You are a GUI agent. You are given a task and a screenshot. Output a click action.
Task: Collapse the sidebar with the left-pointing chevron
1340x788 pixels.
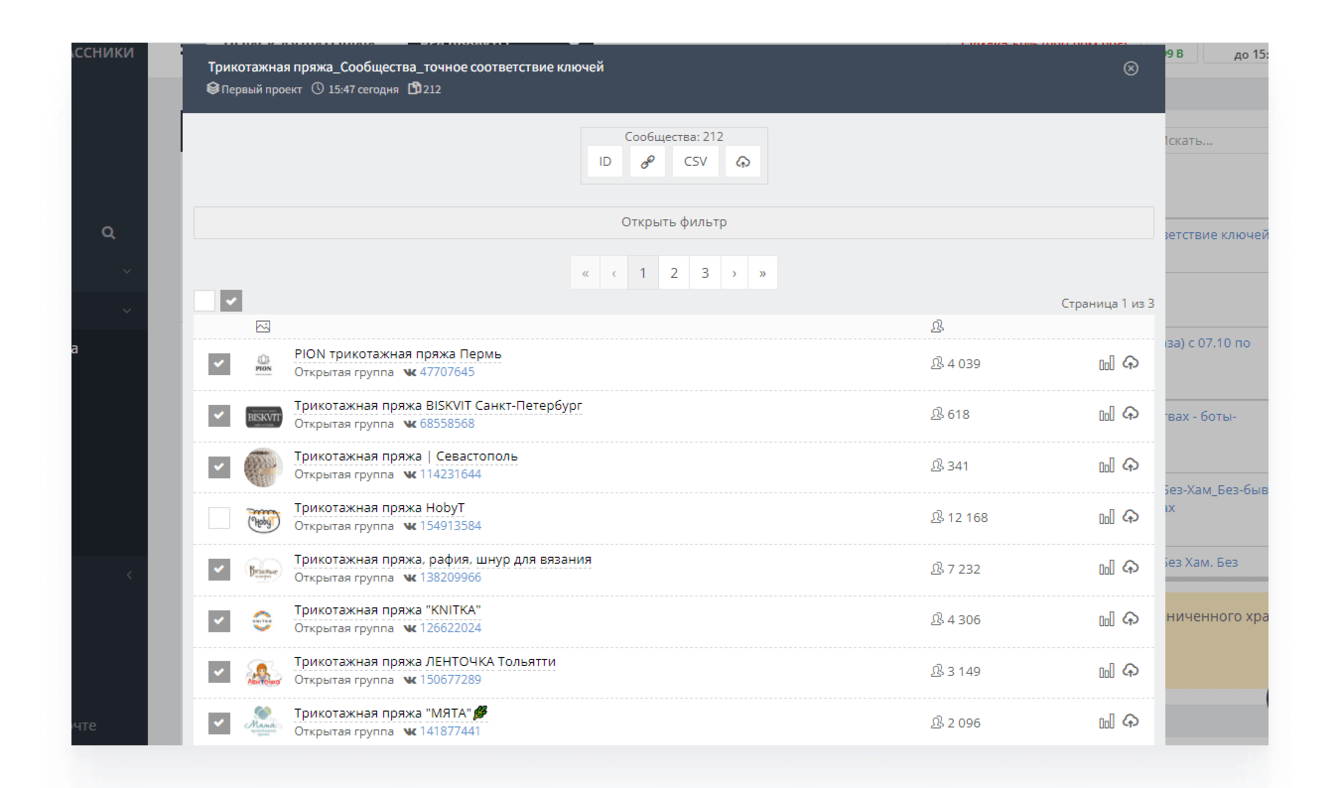tap(129, 575)
